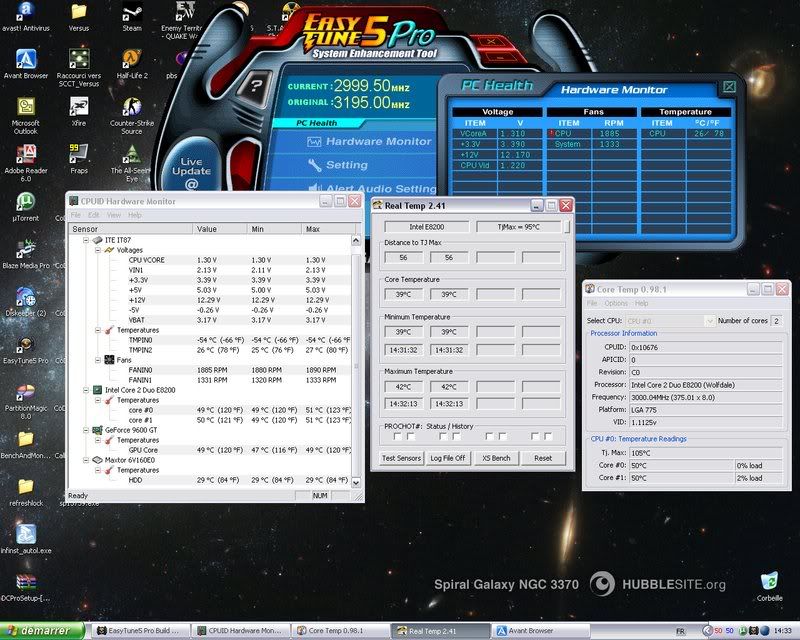Click the EasyTune help question mark button
800x640 pixels.
coord(257,87)
